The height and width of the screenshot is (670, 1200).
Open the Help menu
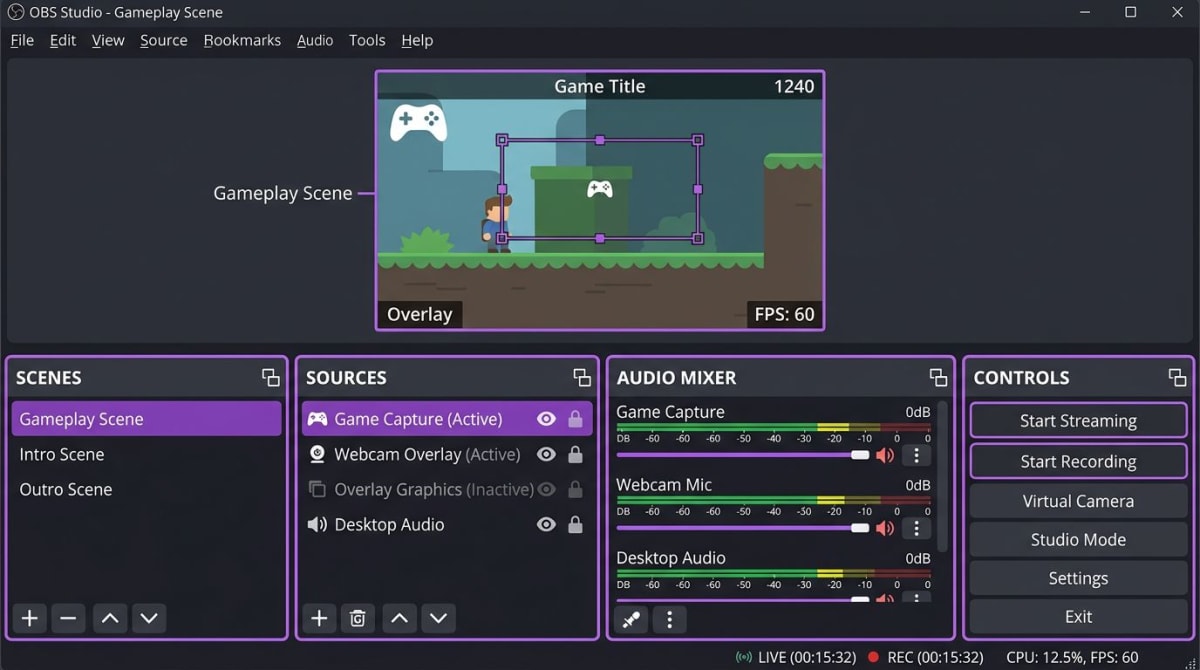click(x=417, y=40)
